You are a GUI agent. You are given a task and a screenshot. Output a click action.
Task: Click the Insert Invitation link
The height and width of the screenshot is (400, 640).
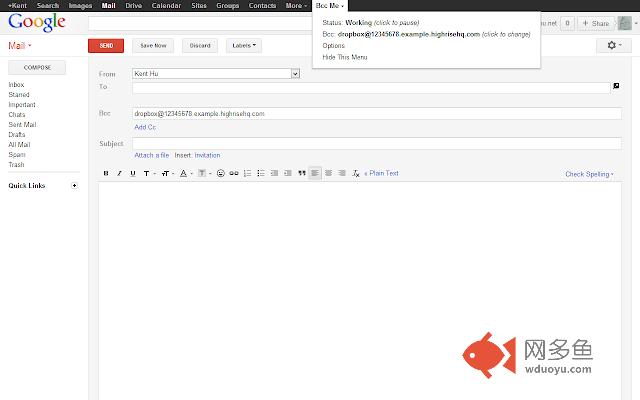[x=207, y=156]
